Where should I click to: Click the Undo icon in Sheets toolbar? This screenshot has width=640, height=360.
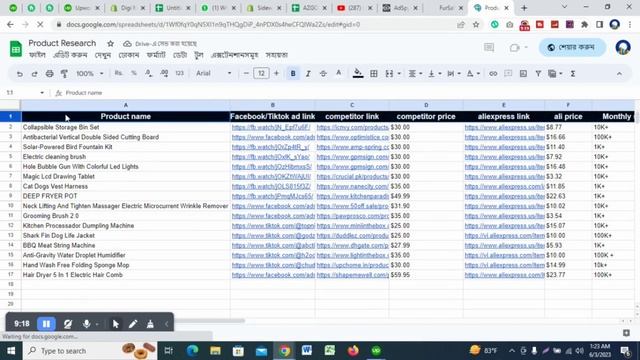(19, 74)
